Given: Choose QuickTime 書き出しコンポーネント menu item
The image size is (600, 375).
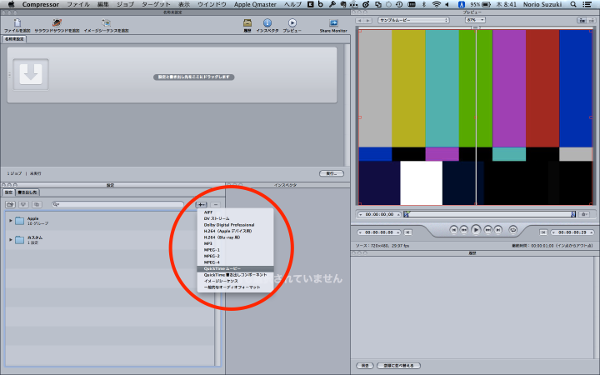Looking at the screenshot, I should pos(235,275).
